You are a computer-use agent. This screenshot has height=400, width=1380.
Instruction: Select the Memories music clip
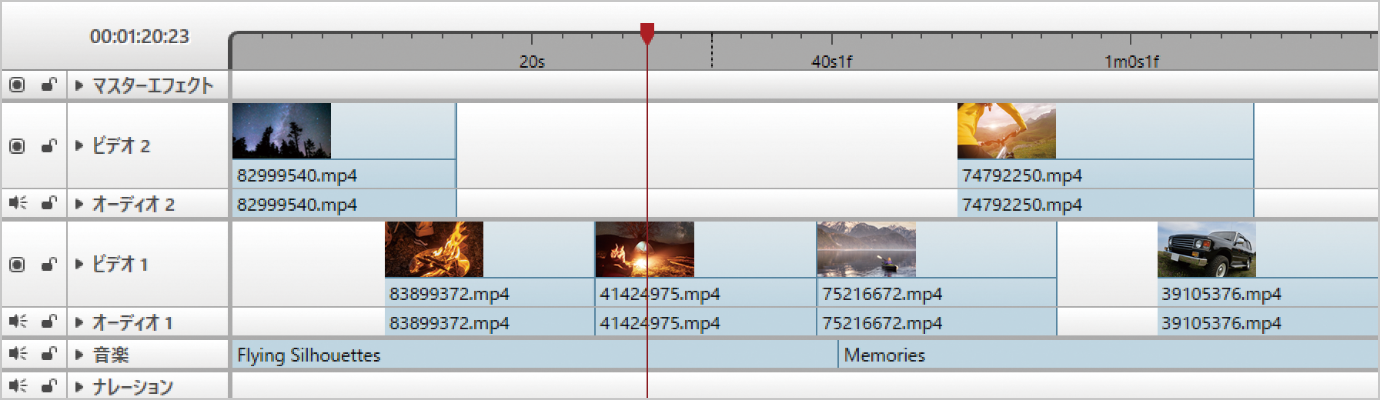coord(1108,355)
